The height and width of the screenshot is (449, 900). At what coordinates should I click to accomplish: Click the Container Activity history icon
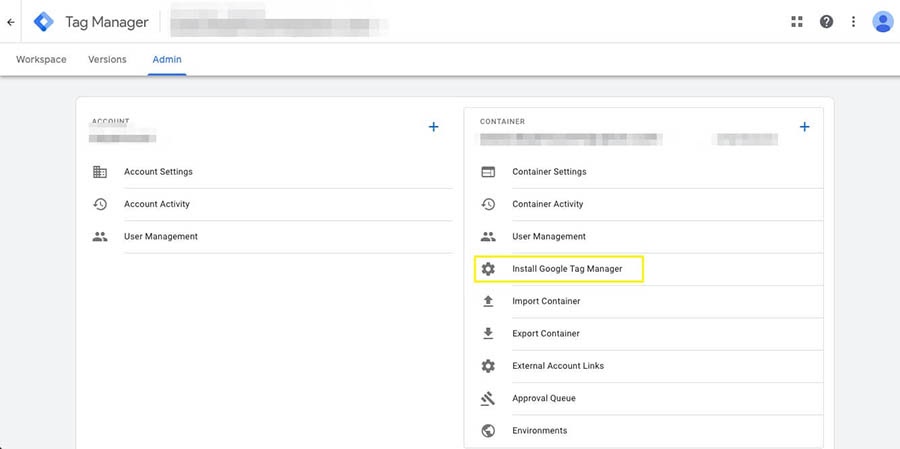click(488, 204)
